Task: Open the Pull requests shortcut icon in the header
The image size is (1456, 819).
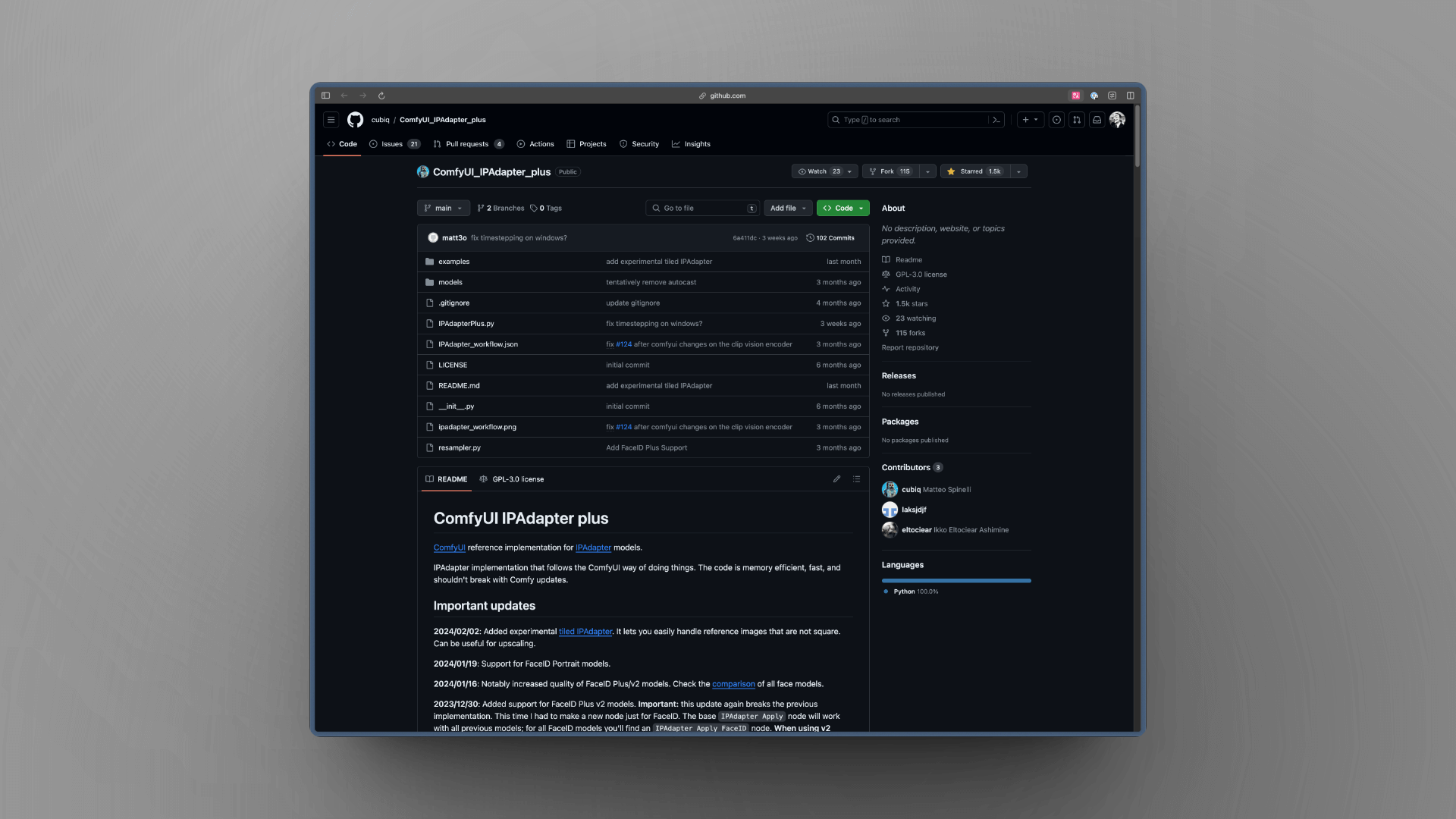Action: click(1077, 120)
